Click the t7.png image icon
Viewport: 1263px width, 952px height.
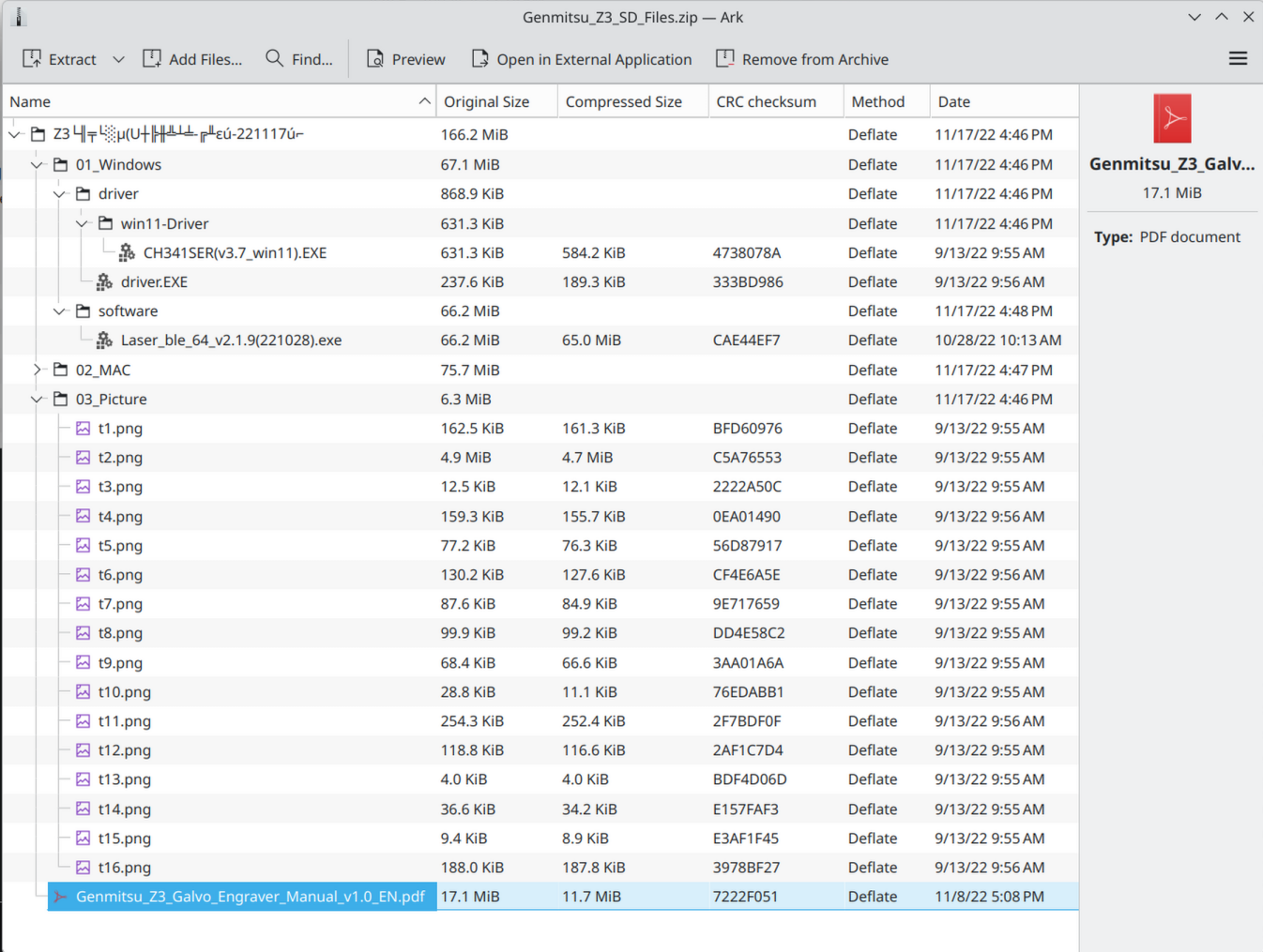tap(83, 604)
